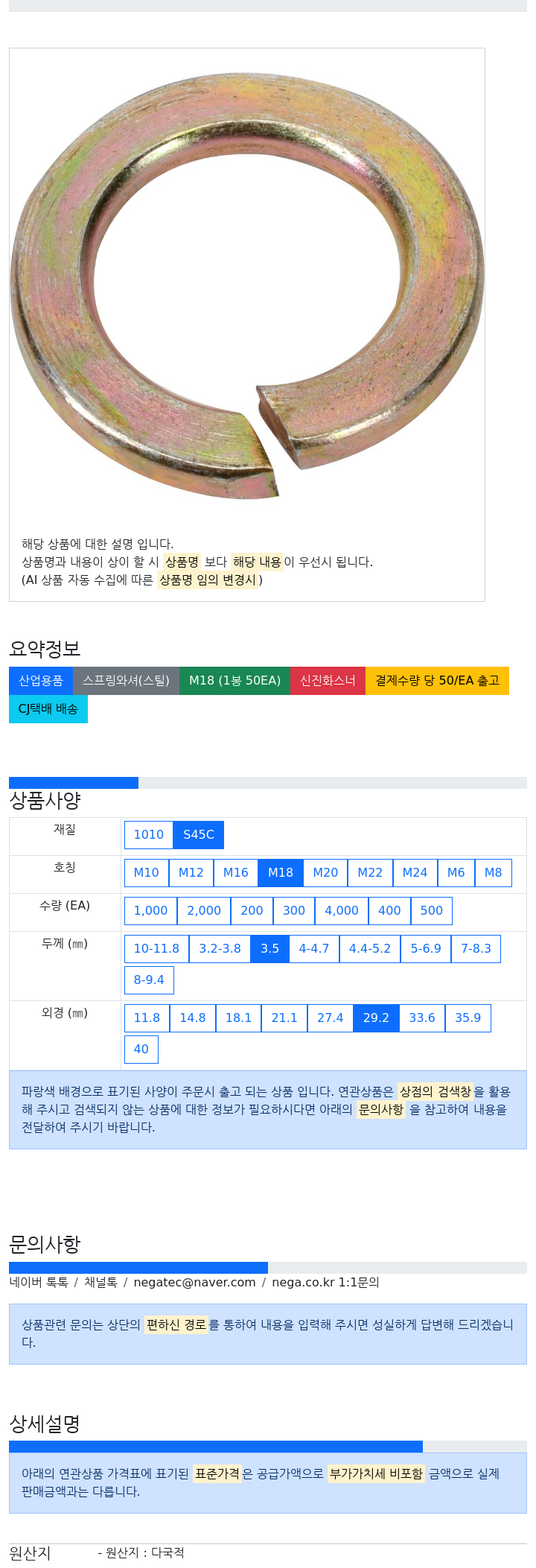This screenshot has width=536, height=1568.
Task: Select outer diameter 29.2
Action: (x=376, y=1018)
